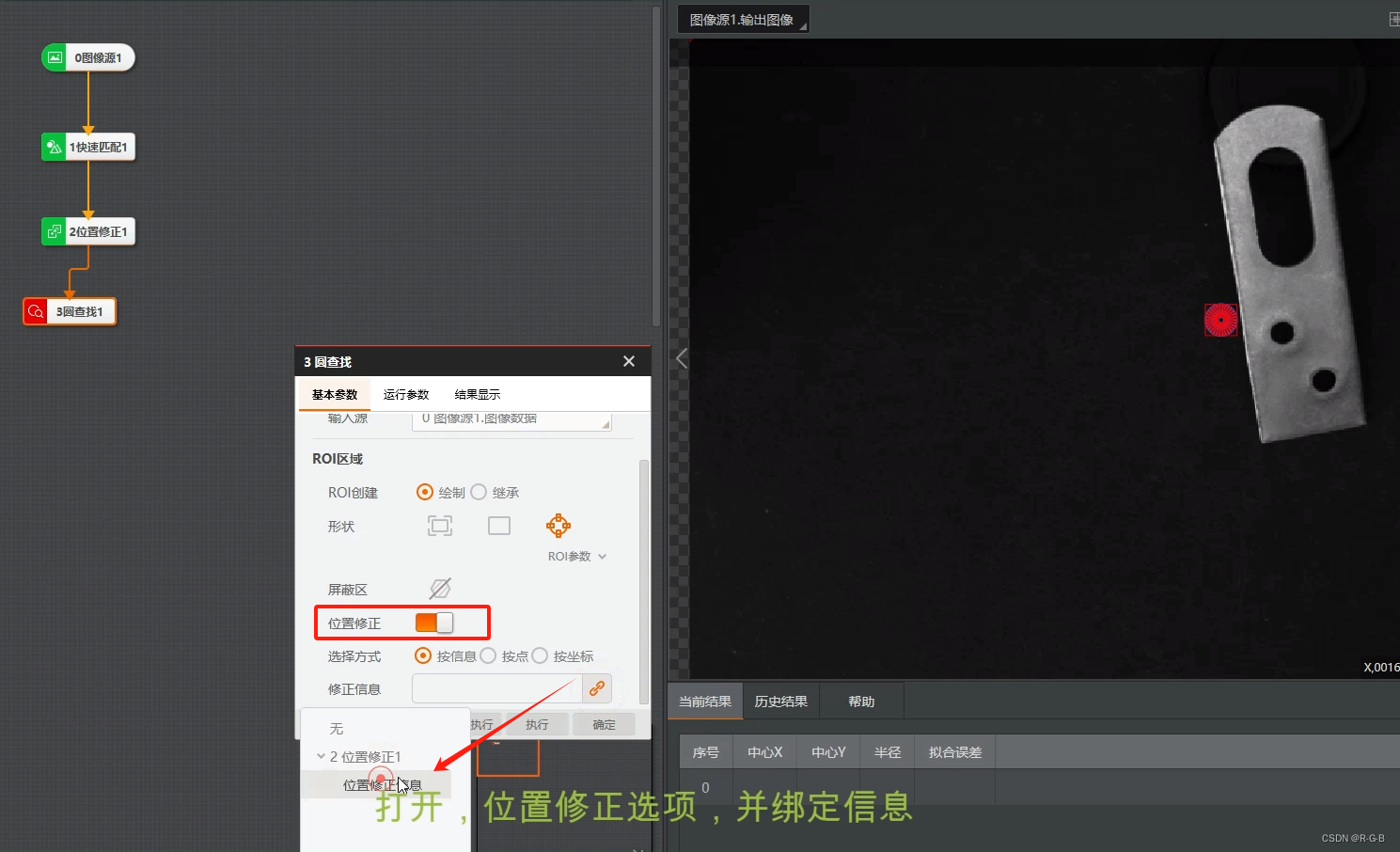Toggle the 位置修正 switch off
This screenshot has height=852, width=1400.
click(x=433, y=622)
